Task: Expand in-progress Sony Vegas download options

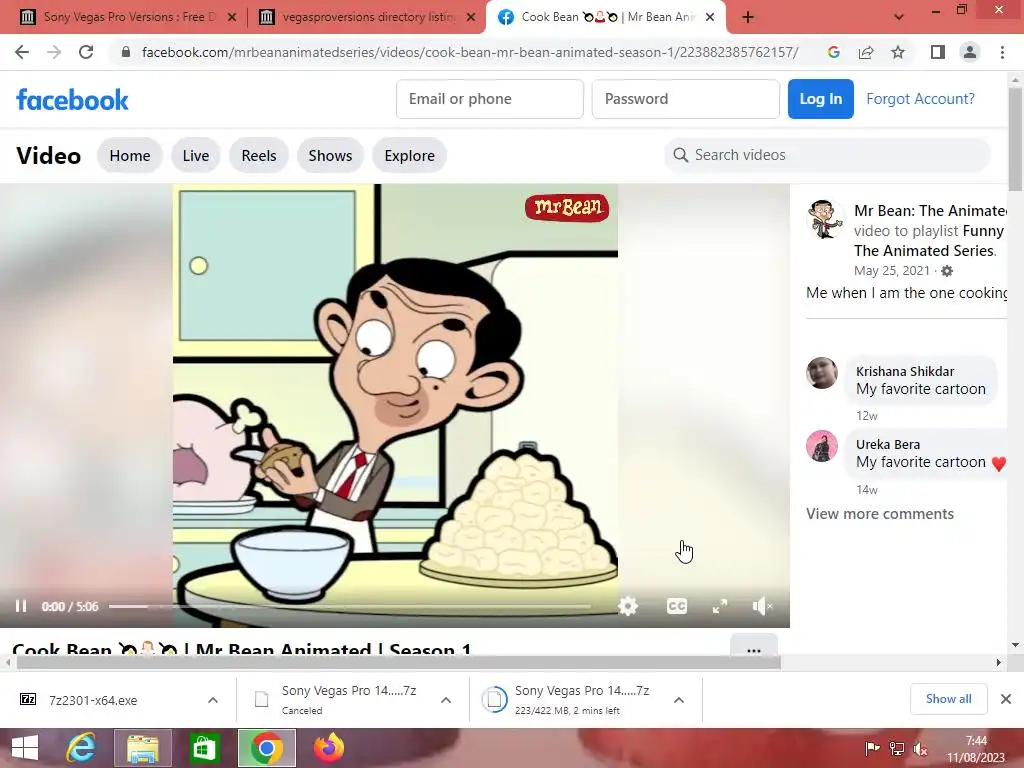Action: (x=679, y=700)
